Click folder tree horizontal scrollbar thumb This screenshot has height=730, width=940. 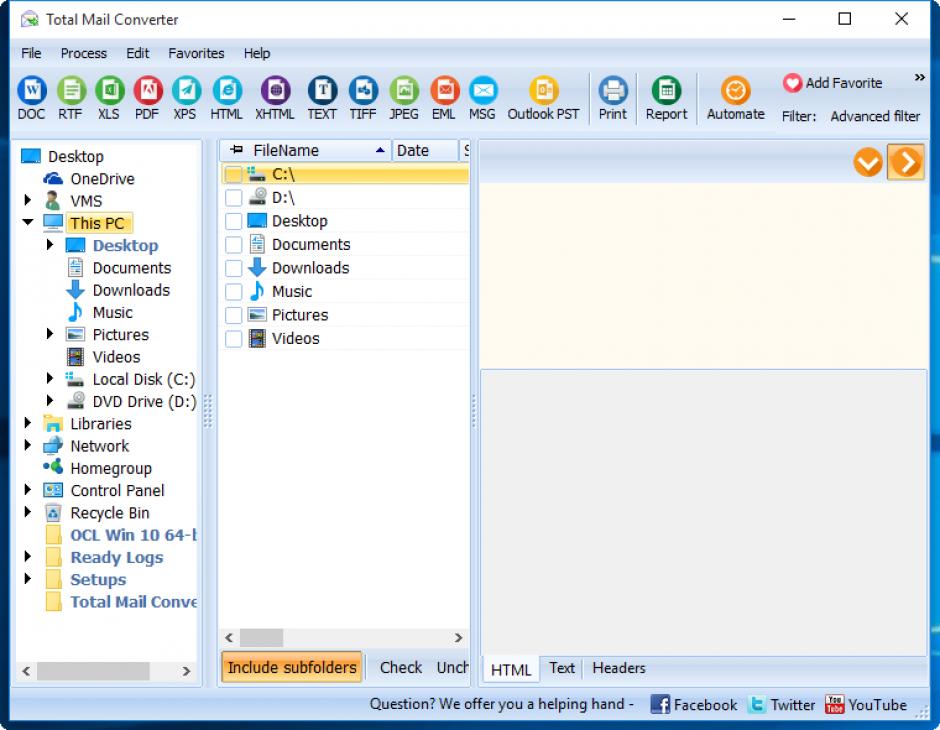click(x=93, y=671)
